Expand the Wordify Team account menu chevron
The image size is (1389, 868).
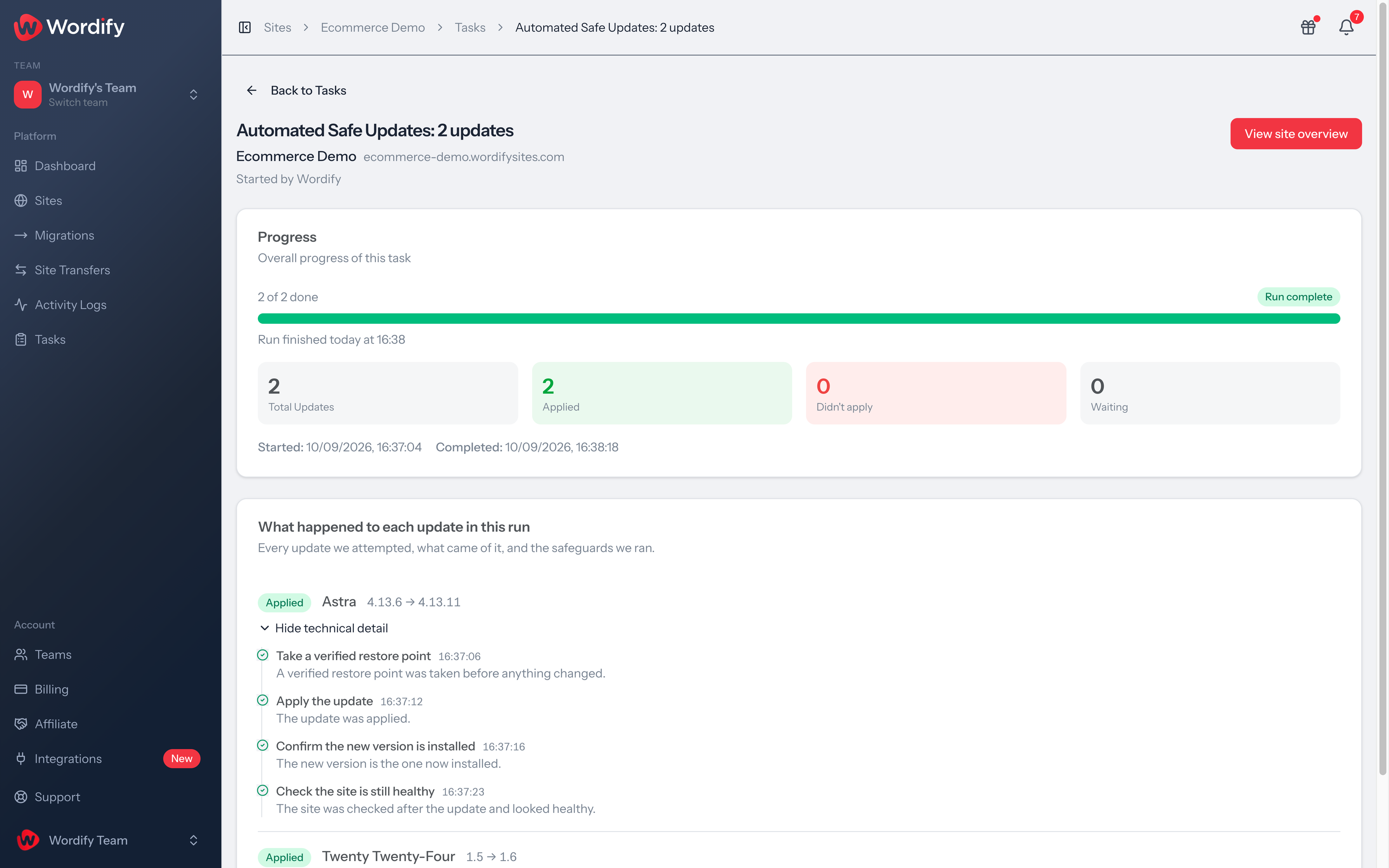[x=194, y=840]
